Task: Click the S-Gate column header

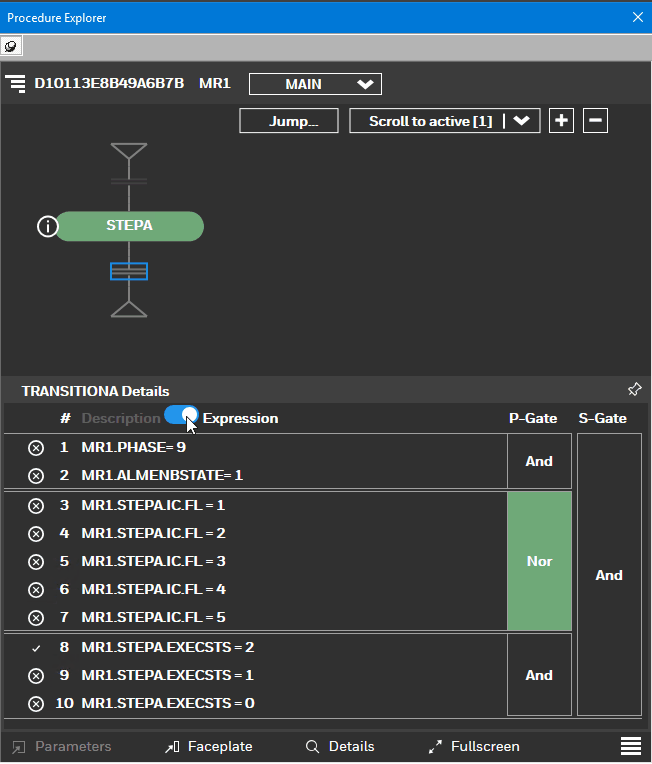Action: [x=603, y=418]
